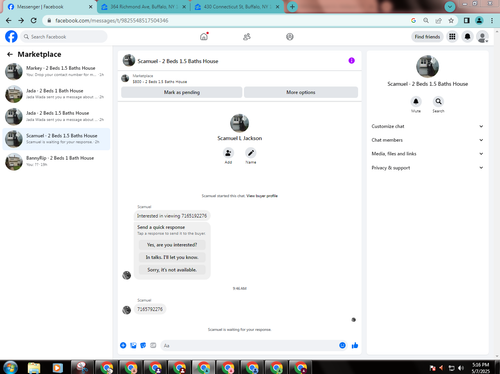Expand Media, files and links section

pos(427,154)
